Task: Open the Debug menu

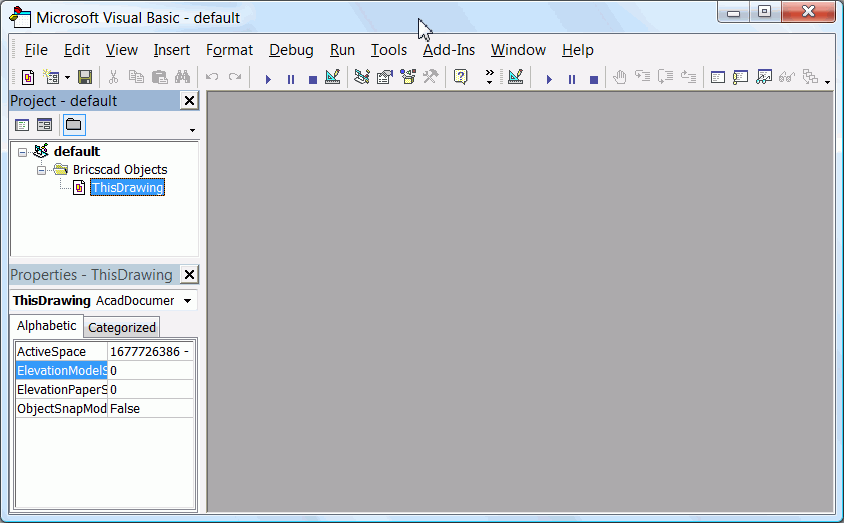Action: point(291,50)
